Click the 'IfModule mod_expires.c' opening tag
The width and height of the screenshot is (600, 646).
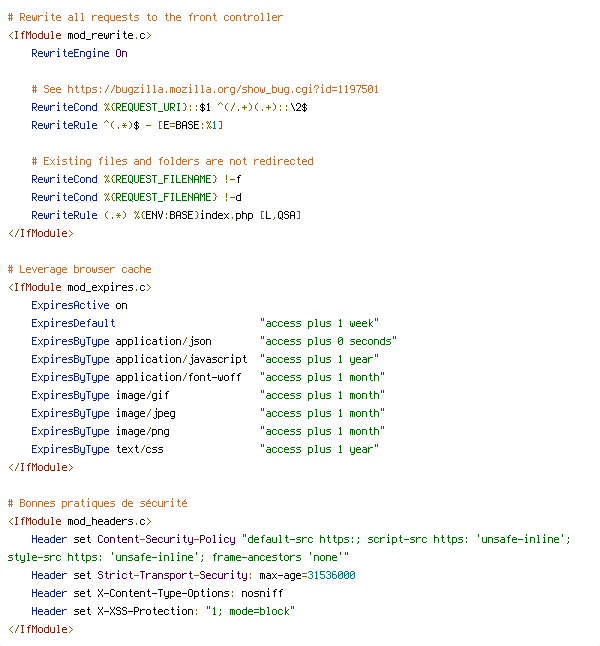click(80, 288)
